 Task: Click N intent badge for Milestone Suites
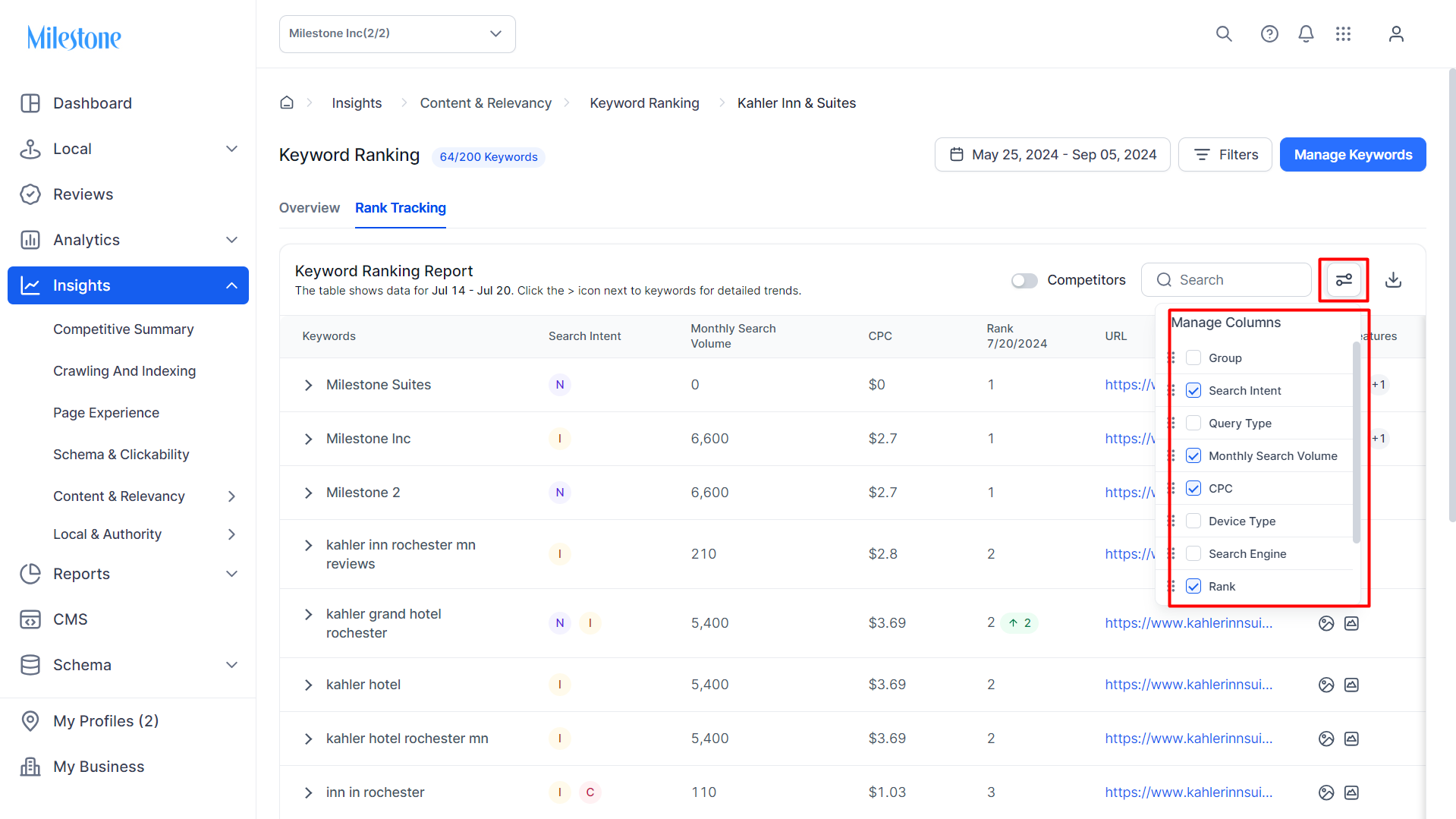click(x=560, y=385)
